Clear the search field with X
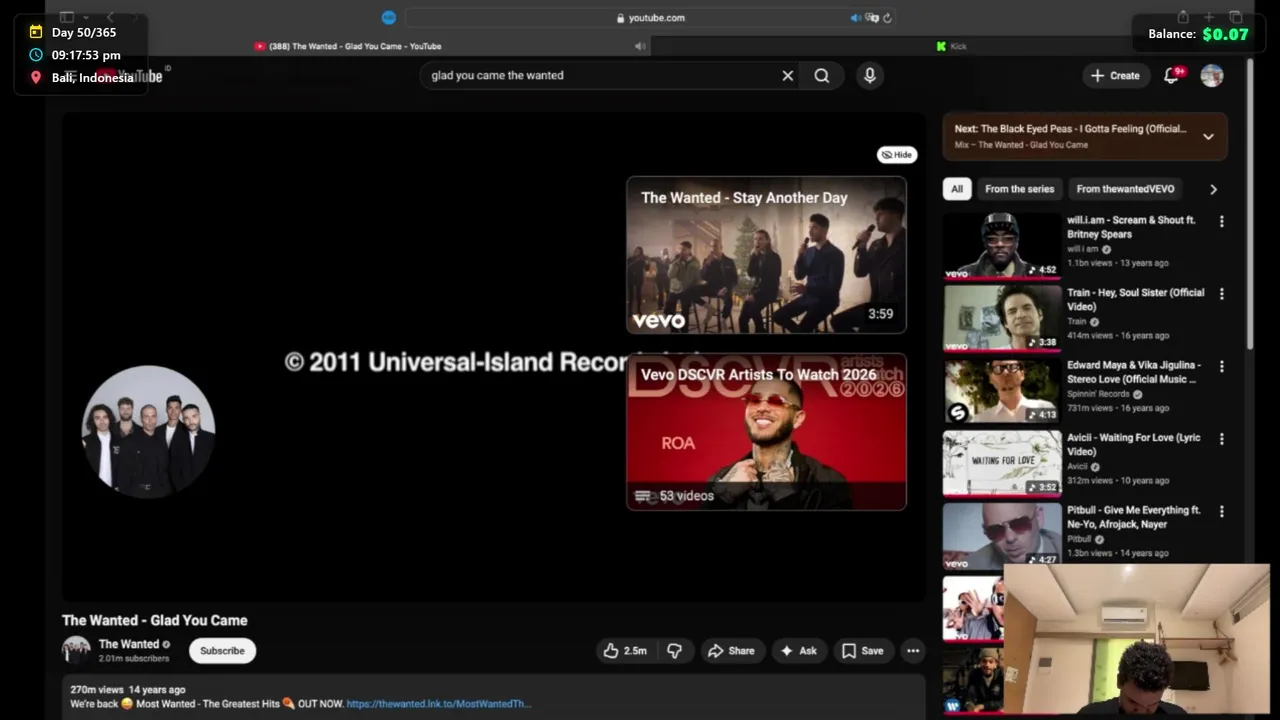 click(x=787, y=76)
